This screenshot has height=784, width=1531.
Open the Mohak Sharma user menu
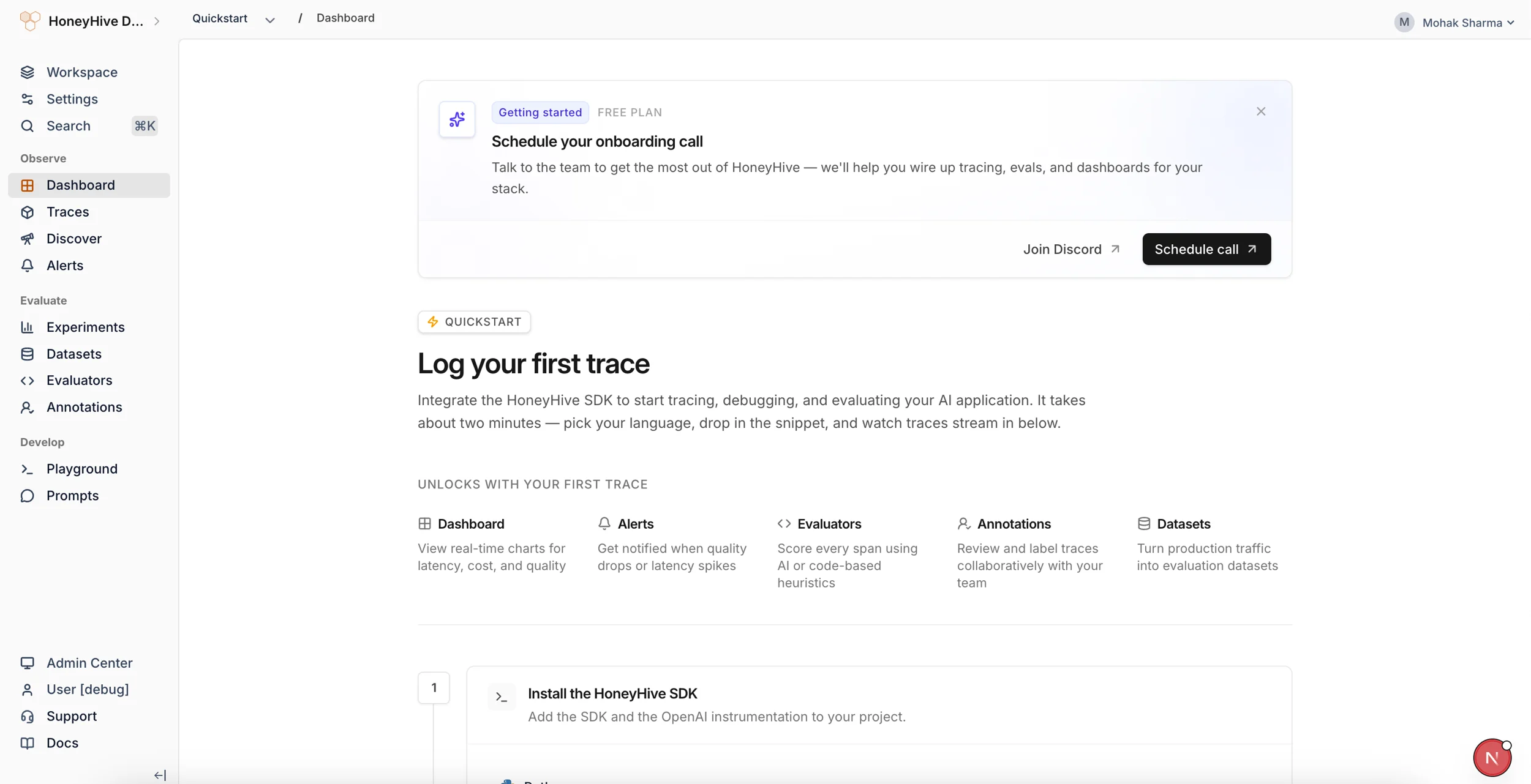[1454, 23]
